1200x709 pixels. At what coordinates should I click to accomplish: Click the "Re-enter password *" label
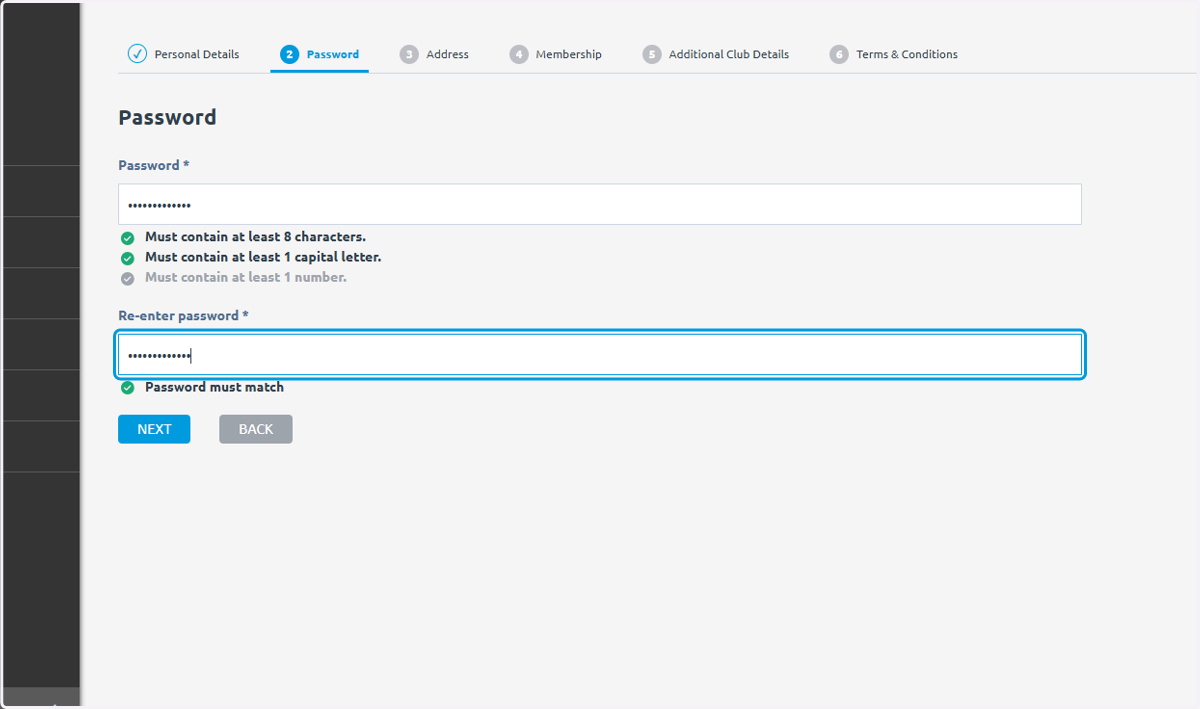[183, 315]
